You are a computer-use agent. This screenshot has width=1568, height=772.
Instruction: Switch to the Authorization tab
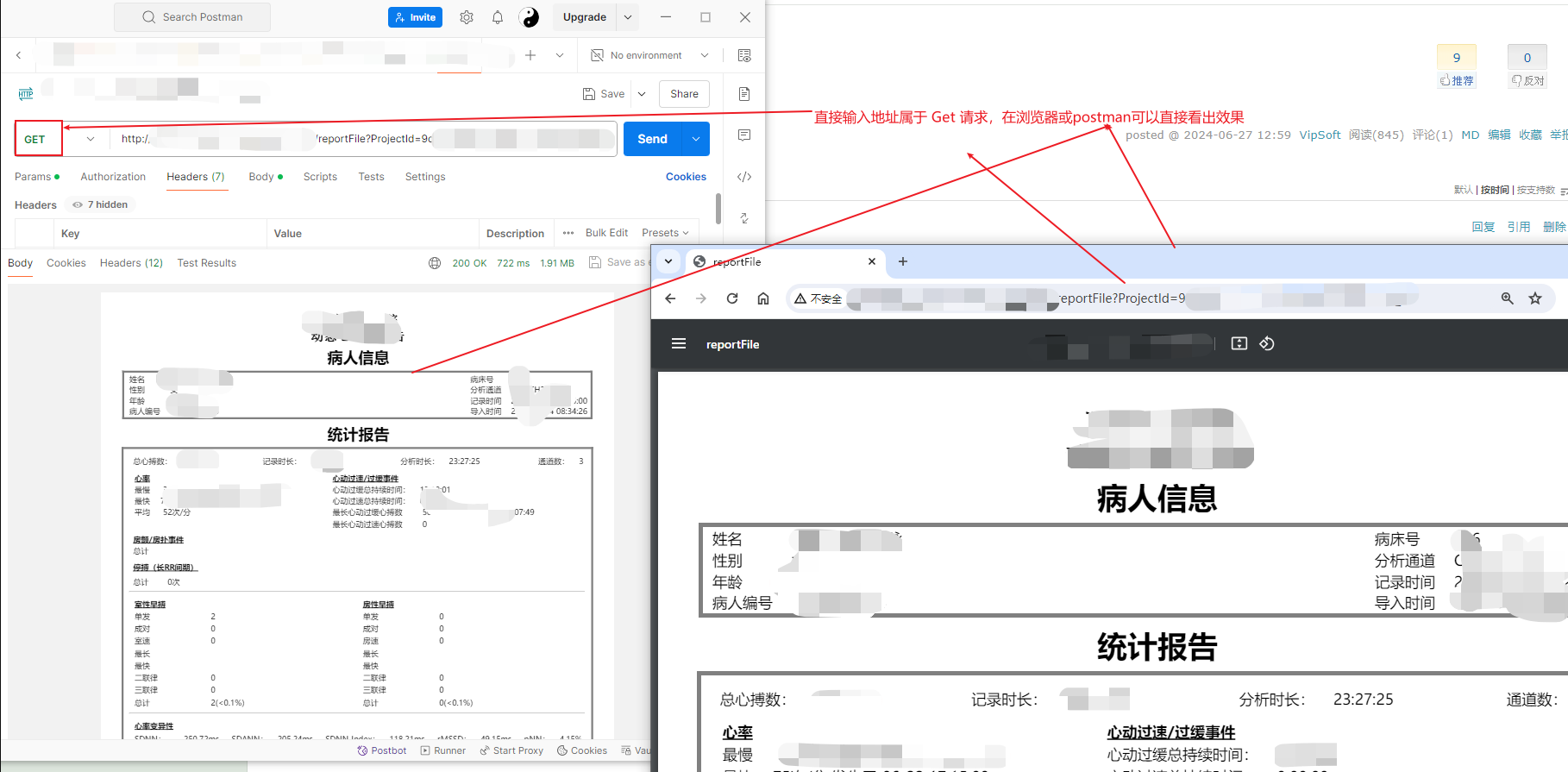[113, 177]
